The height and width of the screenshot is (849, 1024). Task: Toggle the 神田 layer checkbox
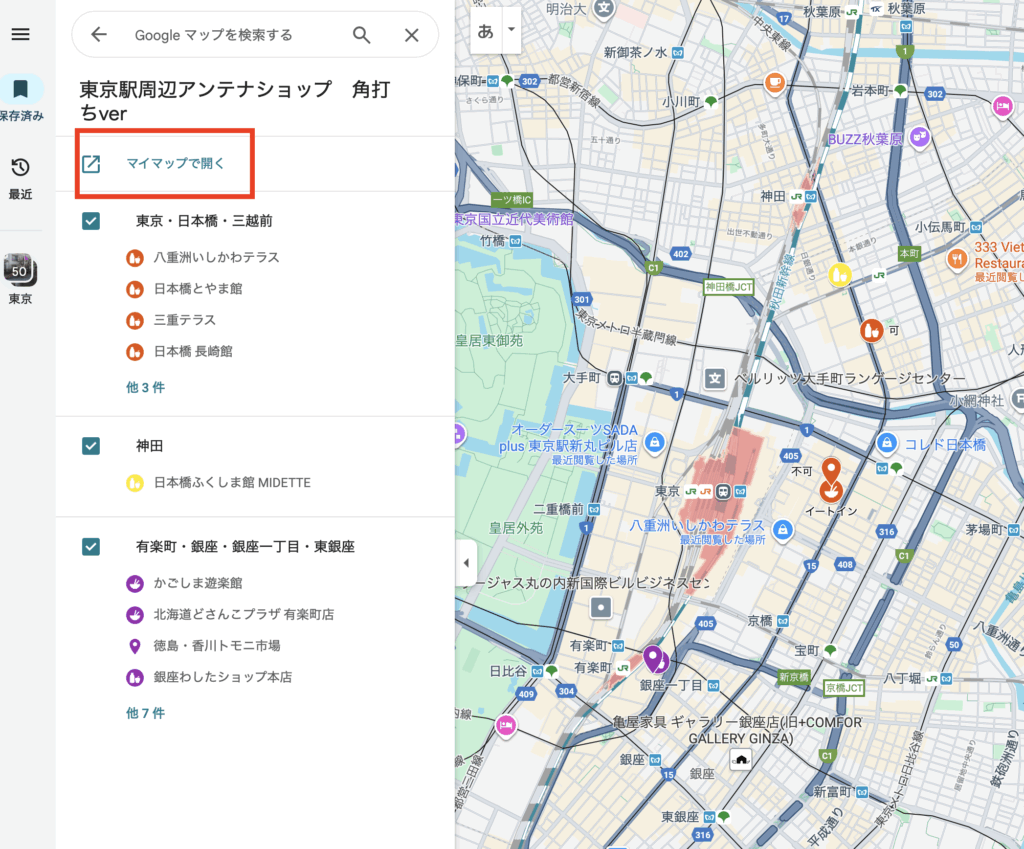pos(91,446)
